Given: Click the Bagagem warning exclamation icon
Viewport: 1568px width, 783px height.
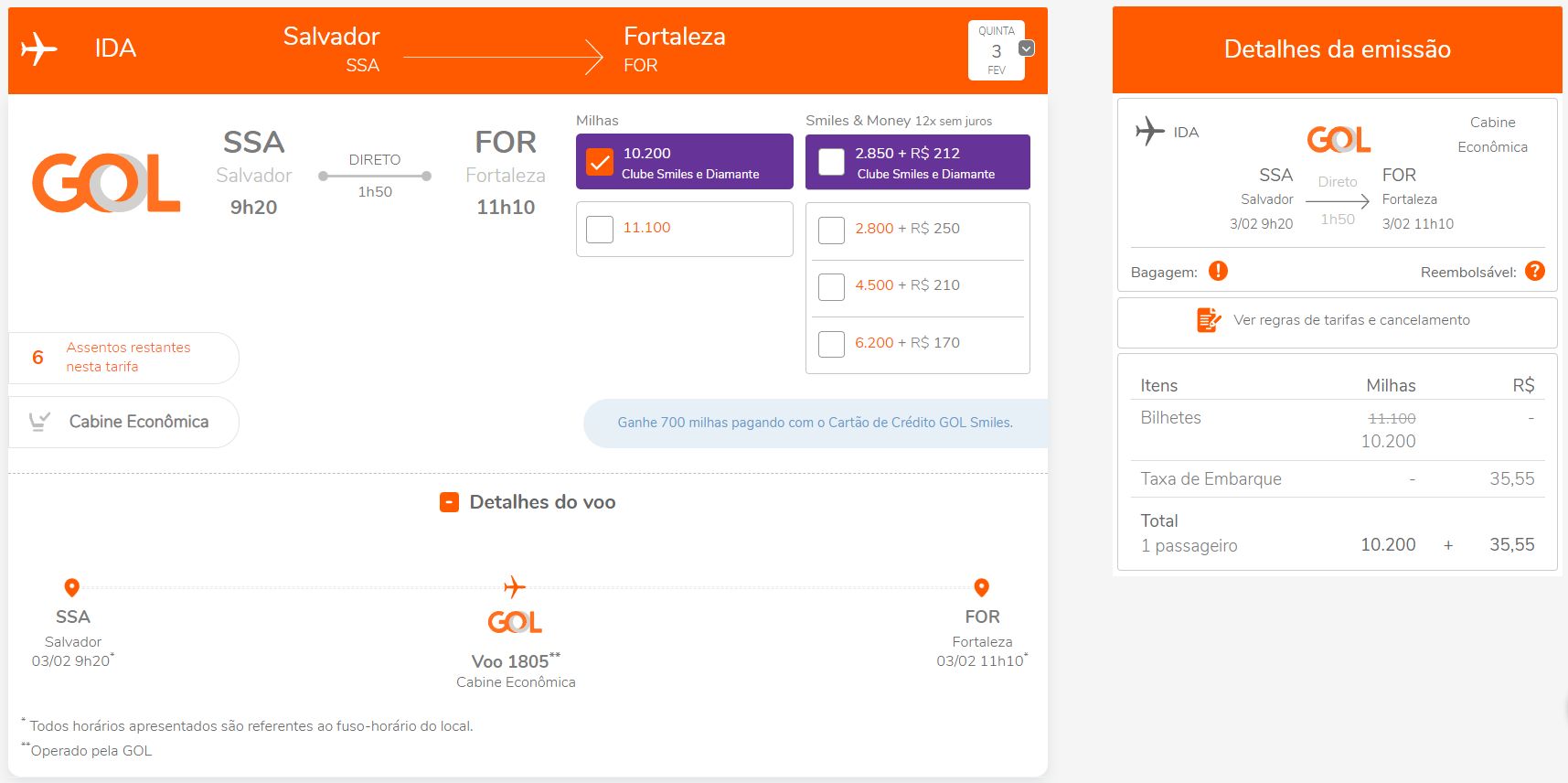Looking at the screenshot, I should [x=1218, y=271].
